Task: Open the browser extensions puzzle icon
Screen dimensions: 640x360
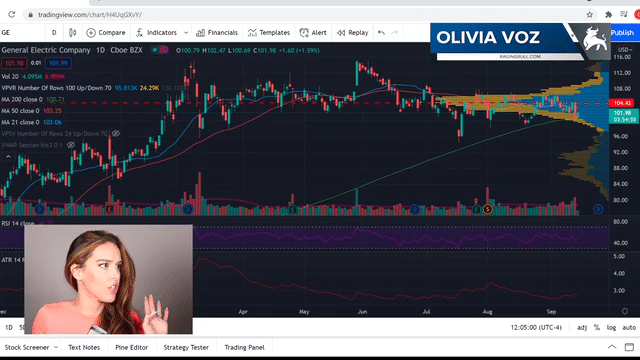Action: [608, 15]
